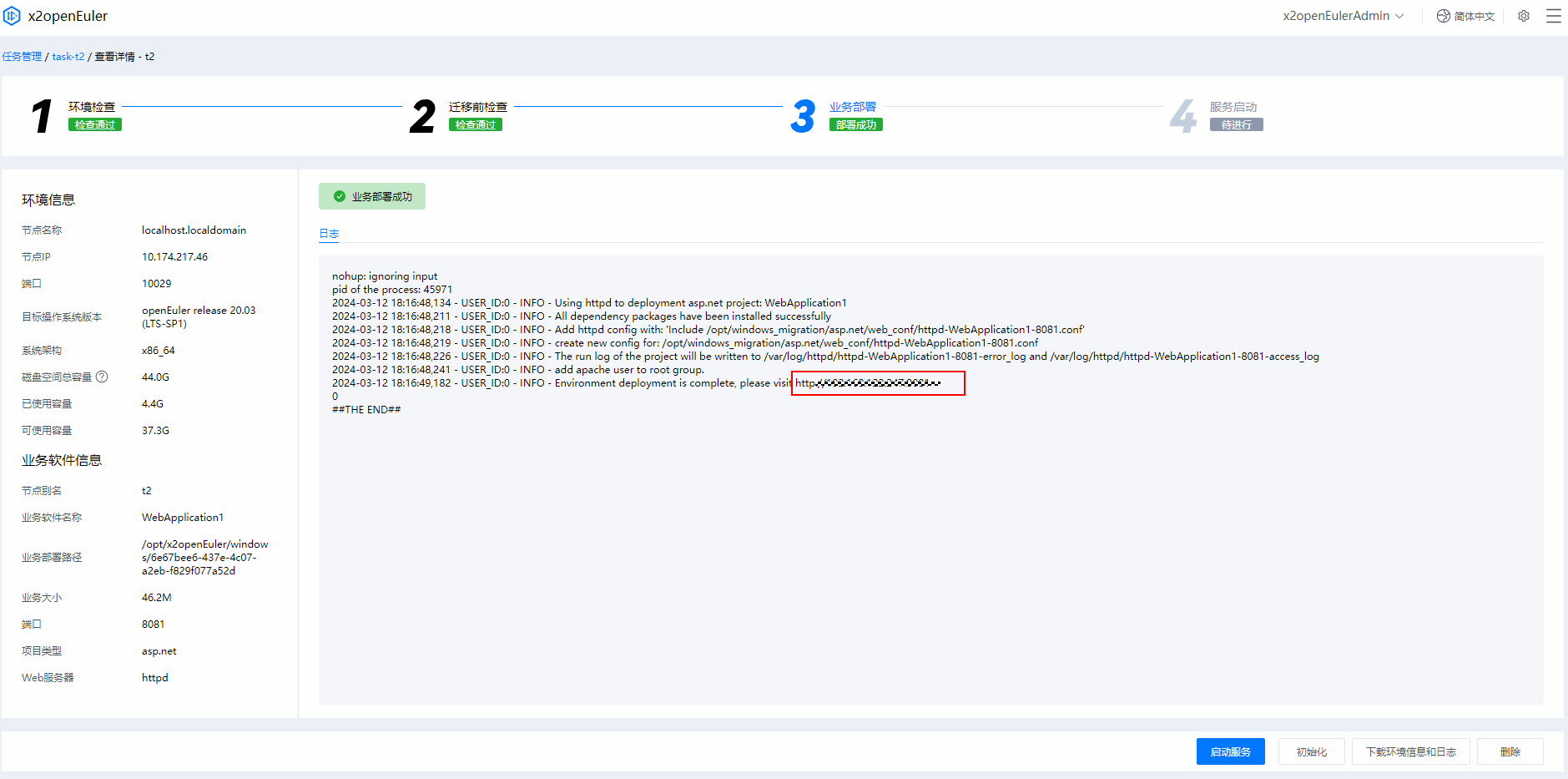Select the 环境检查 step label
This screenshot has width=1568, height=779.
92,107
